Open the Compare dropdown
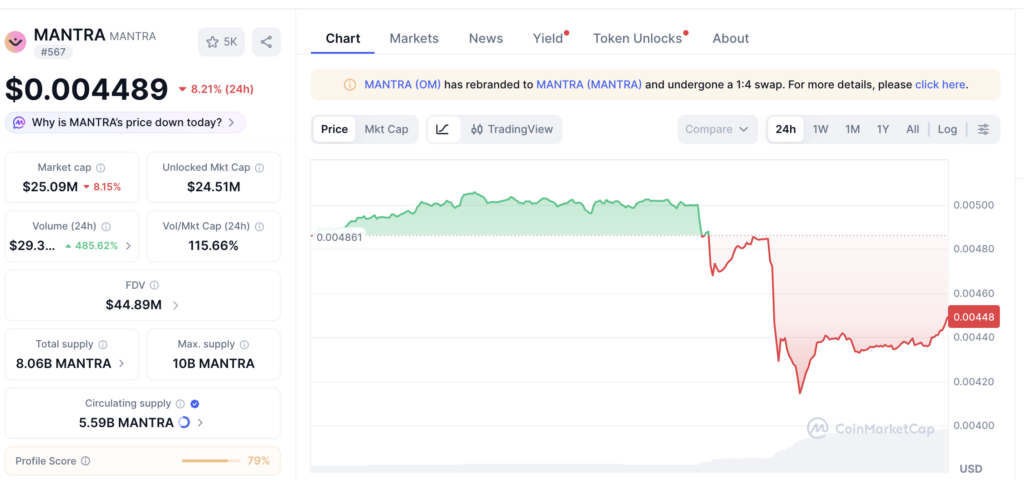 717,129
